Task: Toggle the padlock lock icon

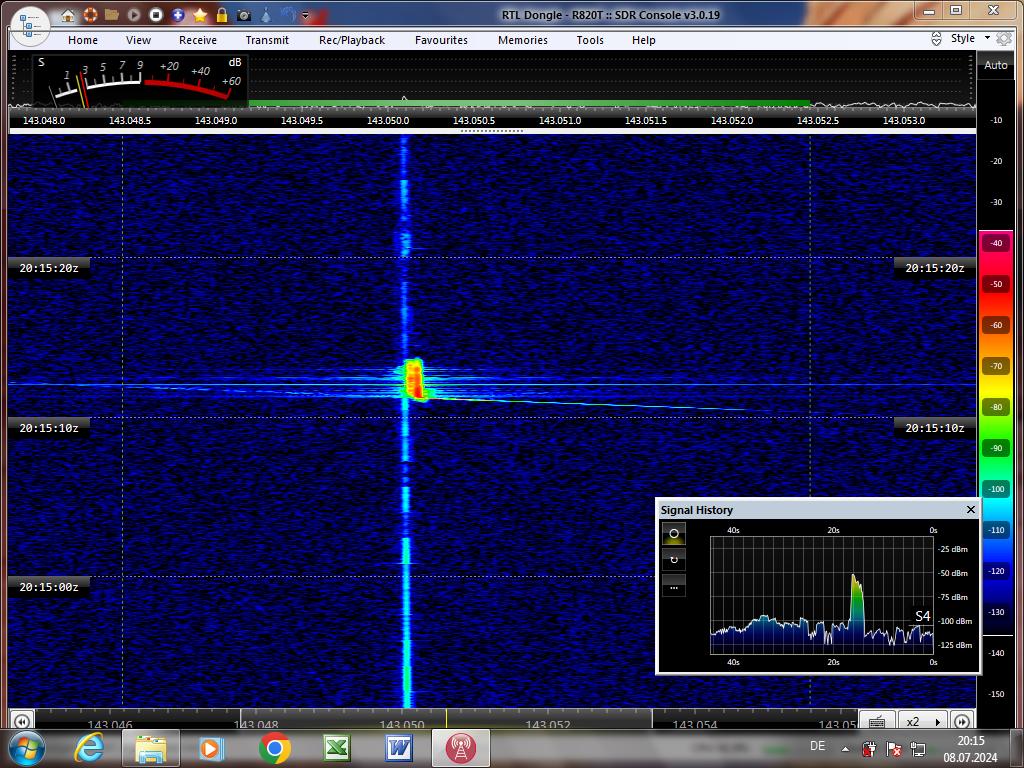Action: click(x=222, y=15)
